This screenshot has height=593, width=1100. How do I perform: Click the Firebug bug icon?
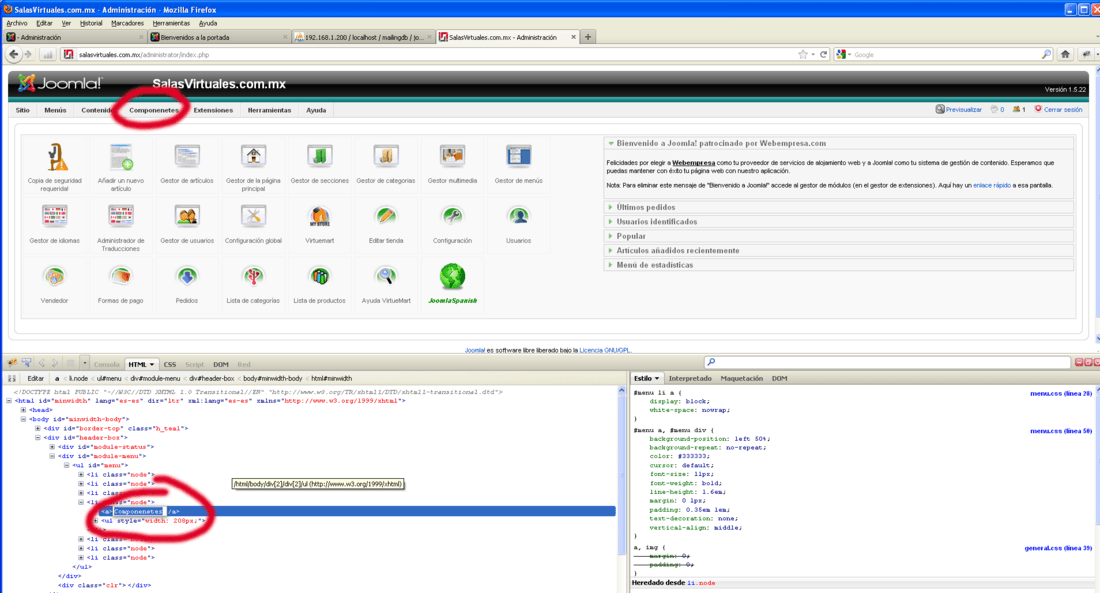tap(12, 364)
